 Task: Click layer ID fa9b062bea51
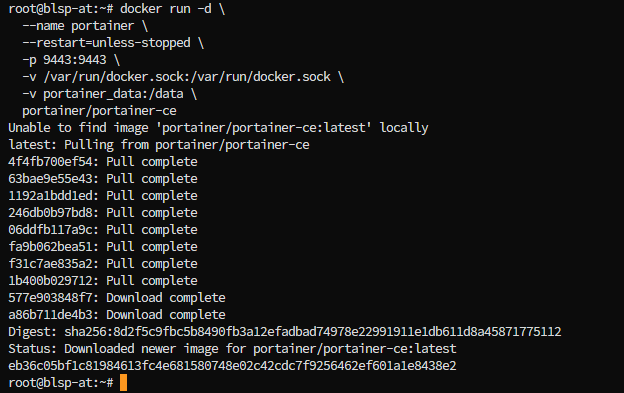[50, 247]
